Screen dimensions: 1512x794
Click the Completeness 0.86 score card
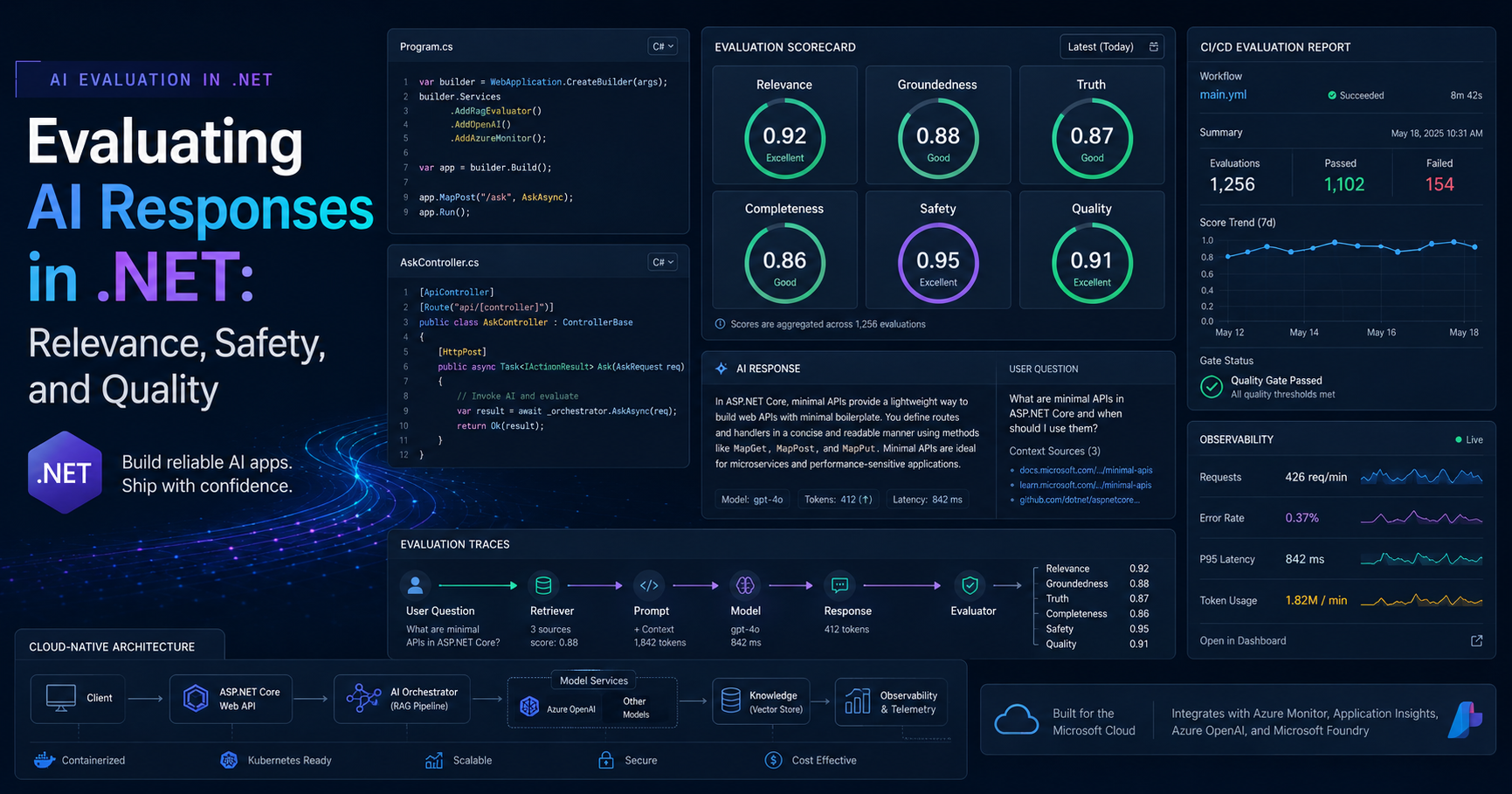(x=784, y=250)
